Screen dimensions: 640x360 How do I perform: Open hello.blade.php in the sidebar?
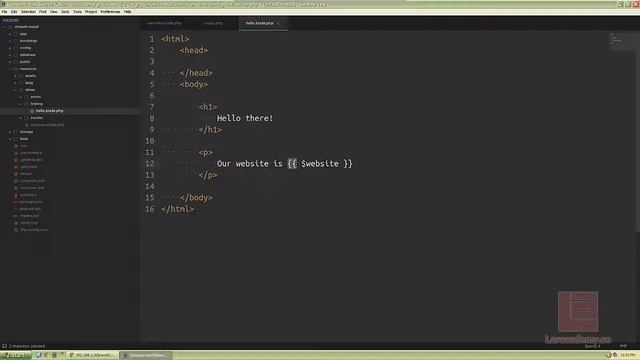pos(49,111)
